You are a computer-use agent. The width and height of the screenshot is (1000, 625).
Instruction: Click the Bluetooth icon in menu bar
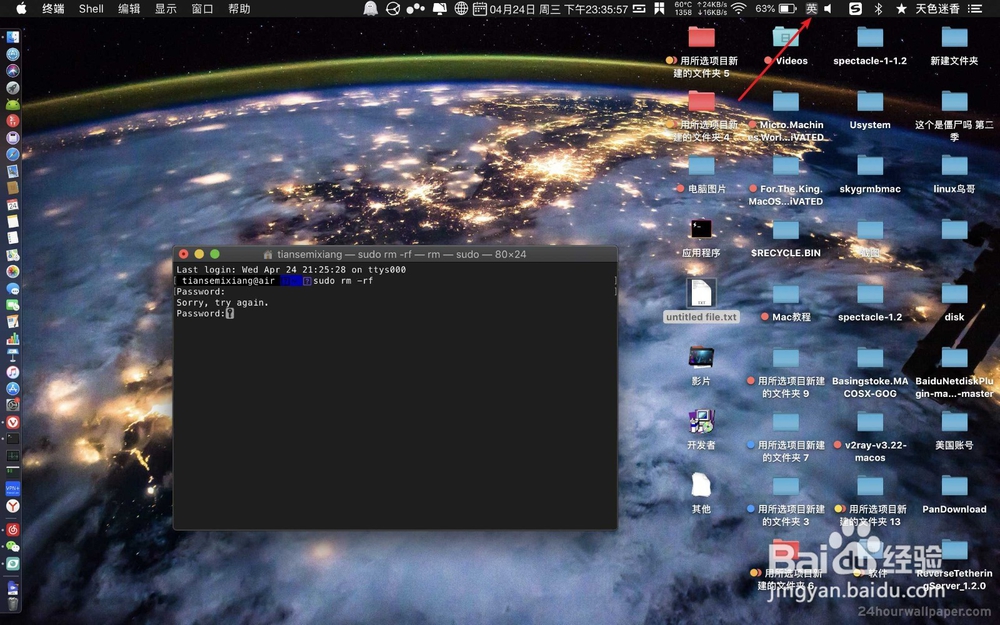[x=878, y=8]
